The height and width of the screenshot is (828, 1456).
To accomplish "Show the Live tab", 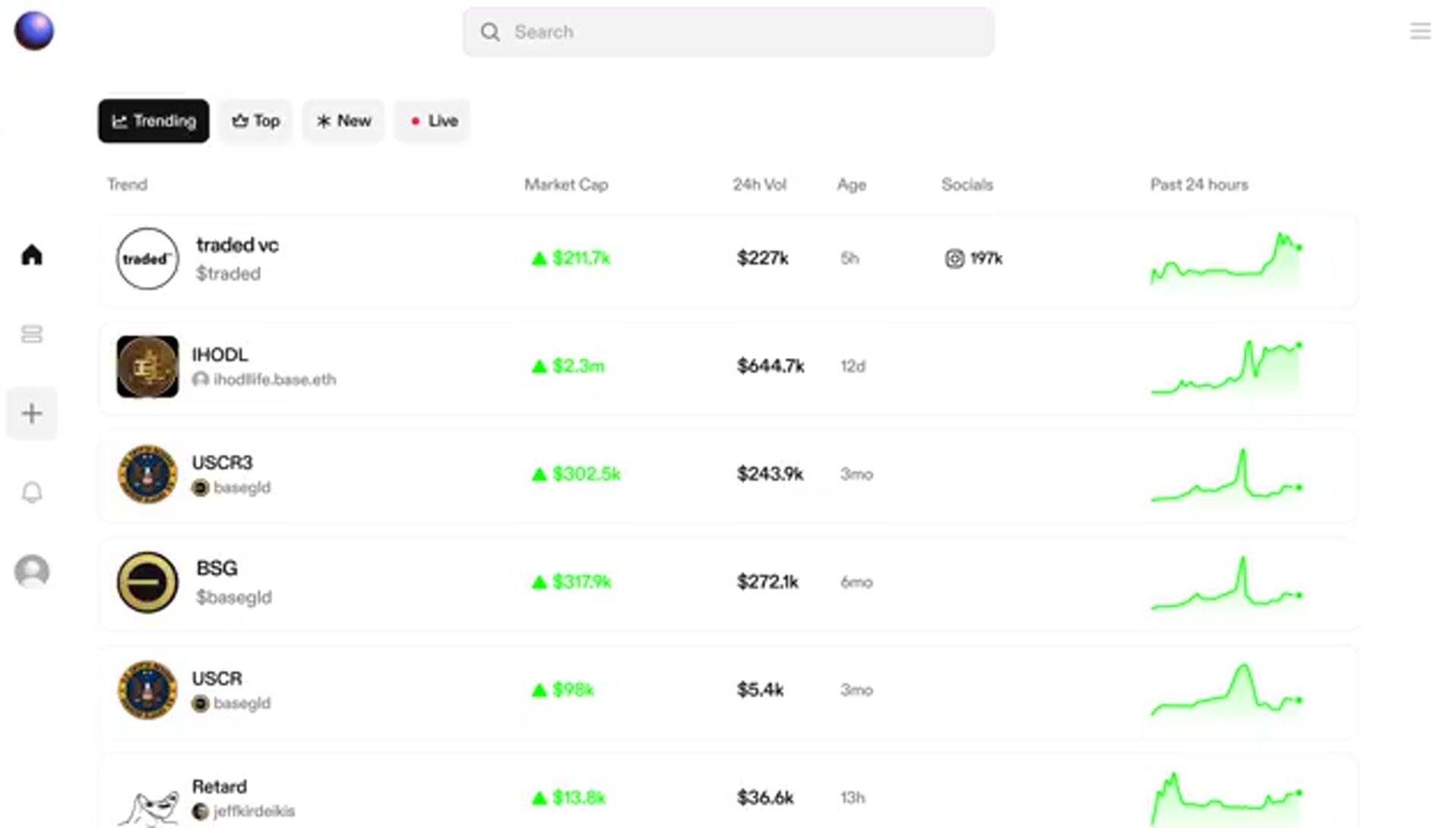I will click(x=433, y=121).
